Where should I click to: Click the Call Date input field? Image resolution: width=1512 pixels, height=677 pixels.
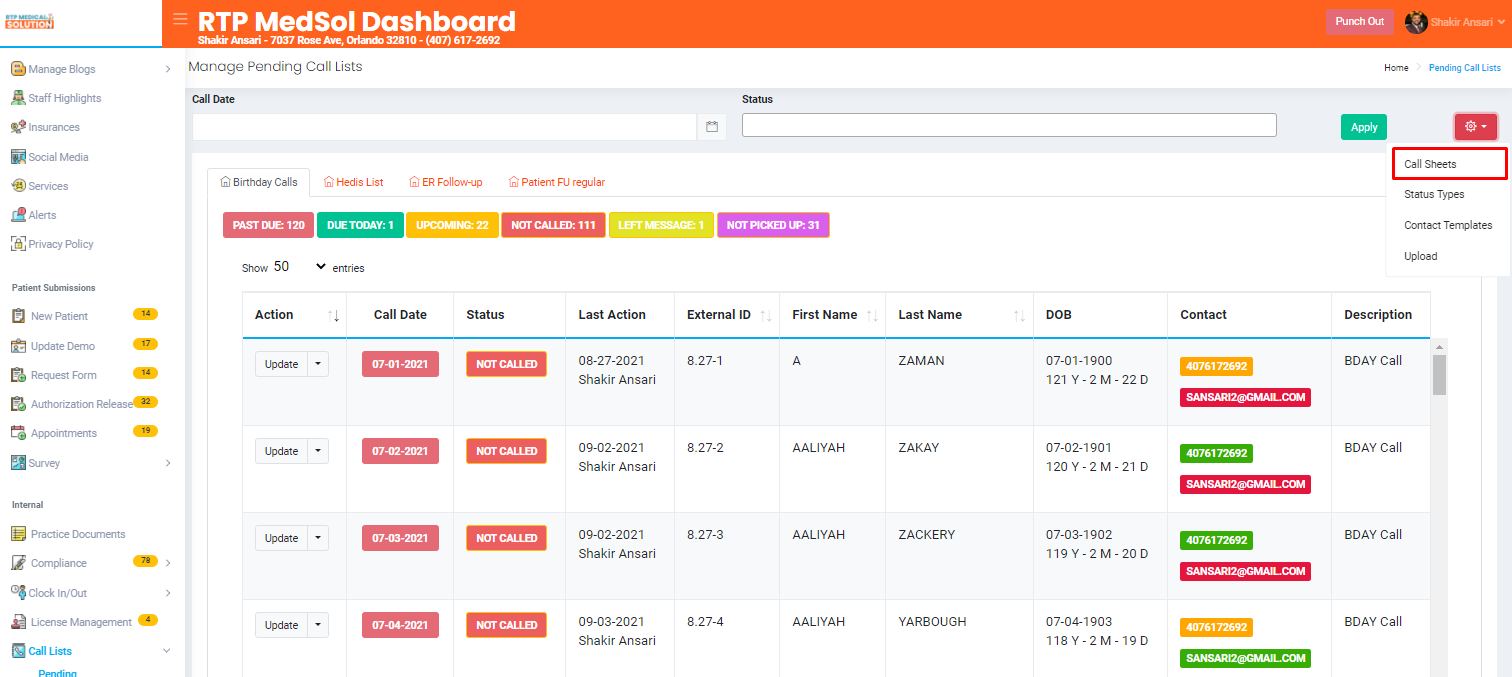[x=444, y=127]
